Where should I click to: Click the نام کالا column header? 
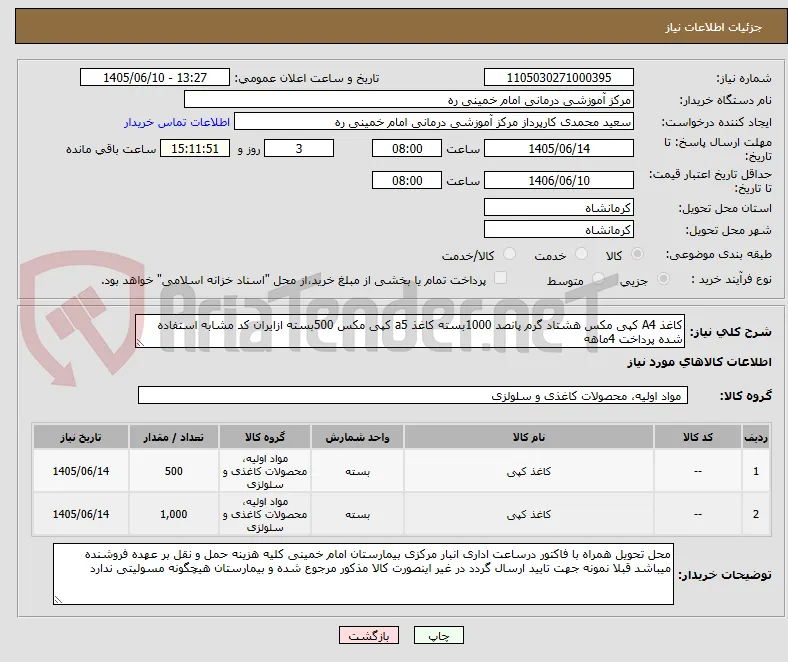tap(529, 437)
